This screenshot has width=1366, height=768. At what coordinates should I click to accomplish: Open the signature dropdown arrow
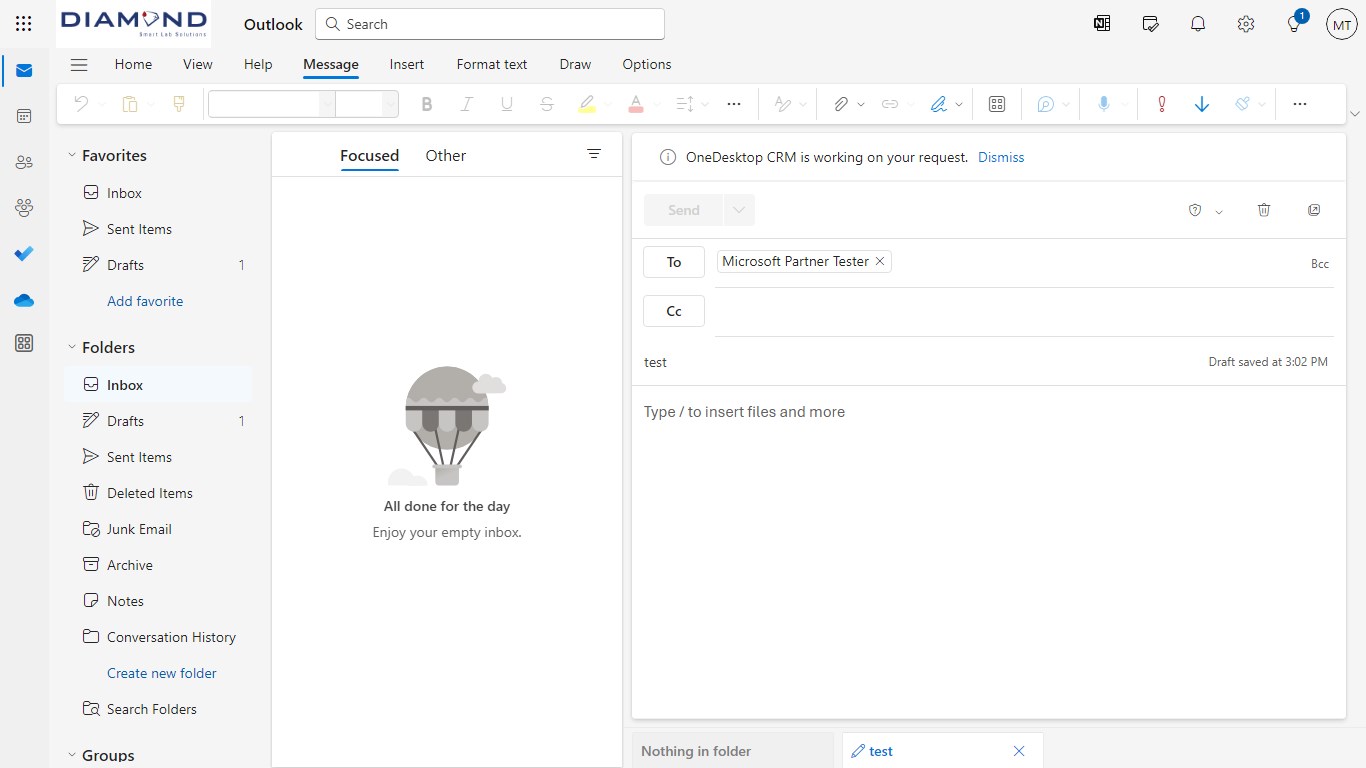[x=959, y=104]
